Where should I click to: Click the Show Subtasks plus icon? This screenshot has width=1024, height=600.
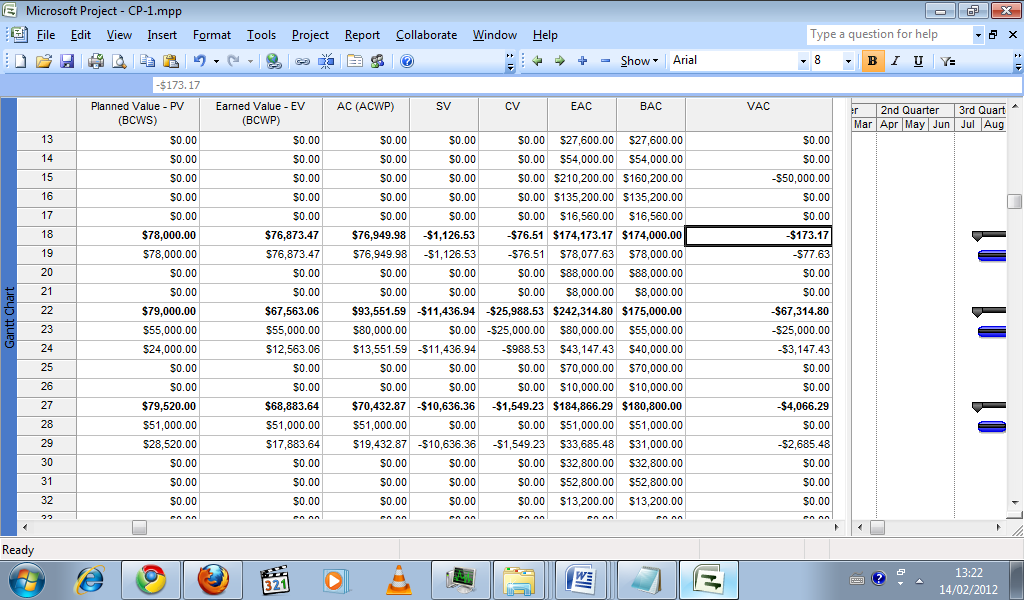click(x=582, y=61)
